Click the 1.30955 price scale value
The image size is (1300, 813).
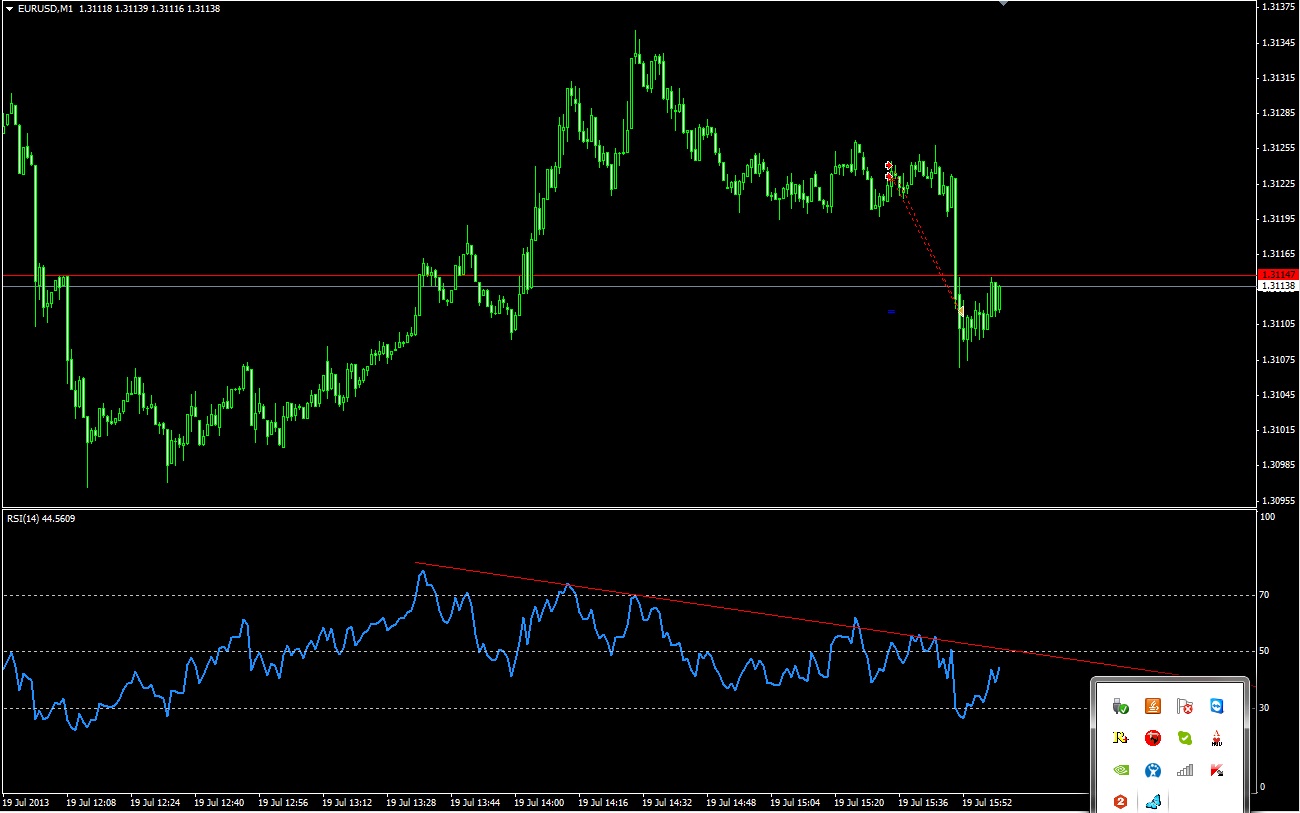pos(1279,500)
